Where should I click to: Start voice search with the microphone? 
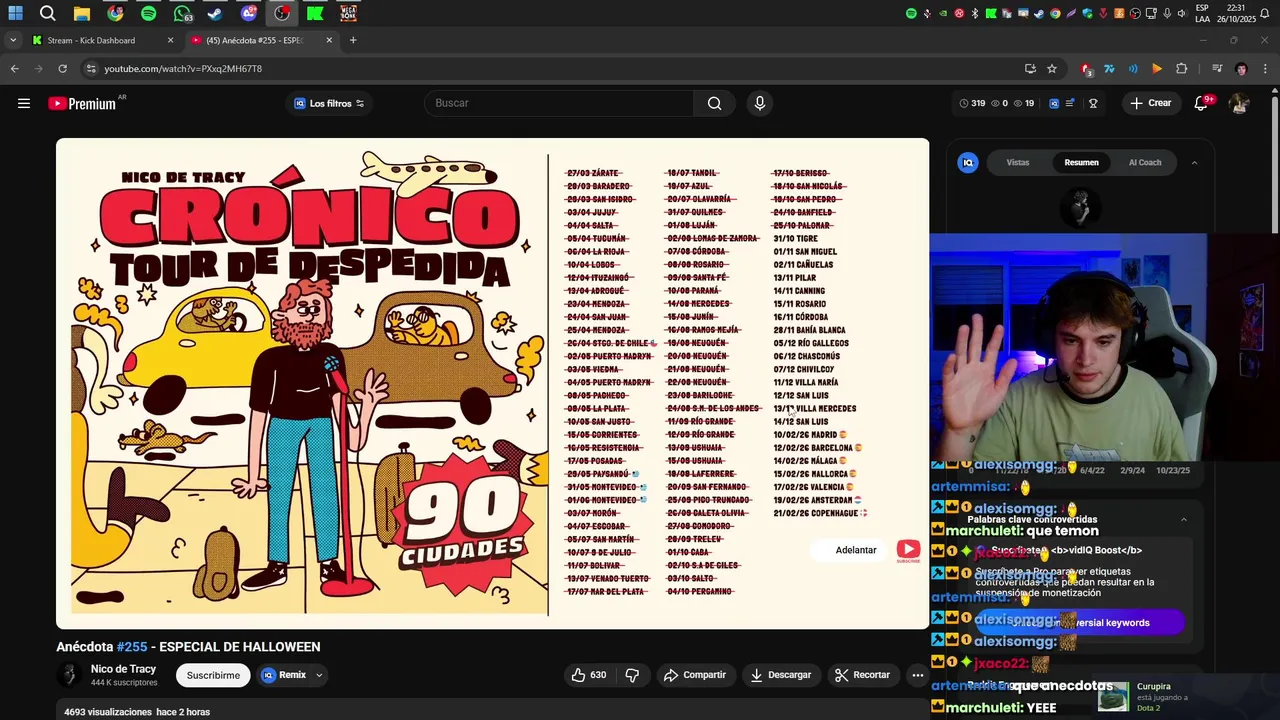pos(760,103)
